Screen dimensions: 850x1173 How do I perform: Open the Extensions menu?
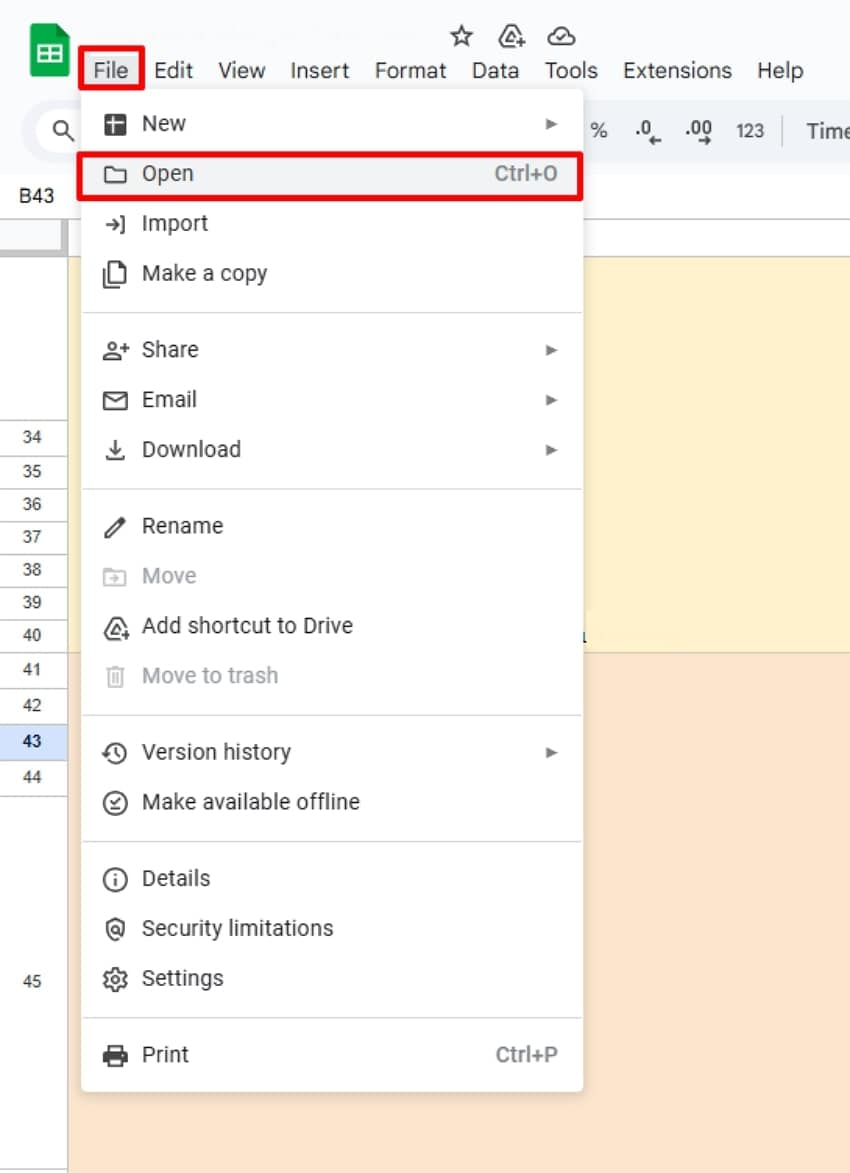[677, 70]
